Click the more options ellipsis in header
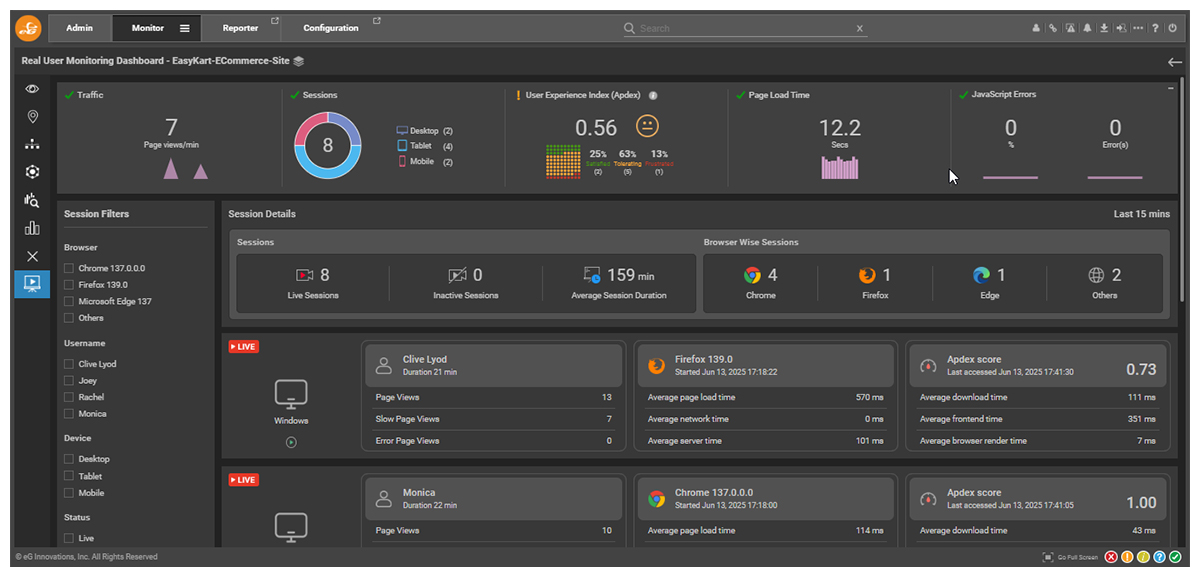Viewport: 1200px width, 577px height. 1138,28
